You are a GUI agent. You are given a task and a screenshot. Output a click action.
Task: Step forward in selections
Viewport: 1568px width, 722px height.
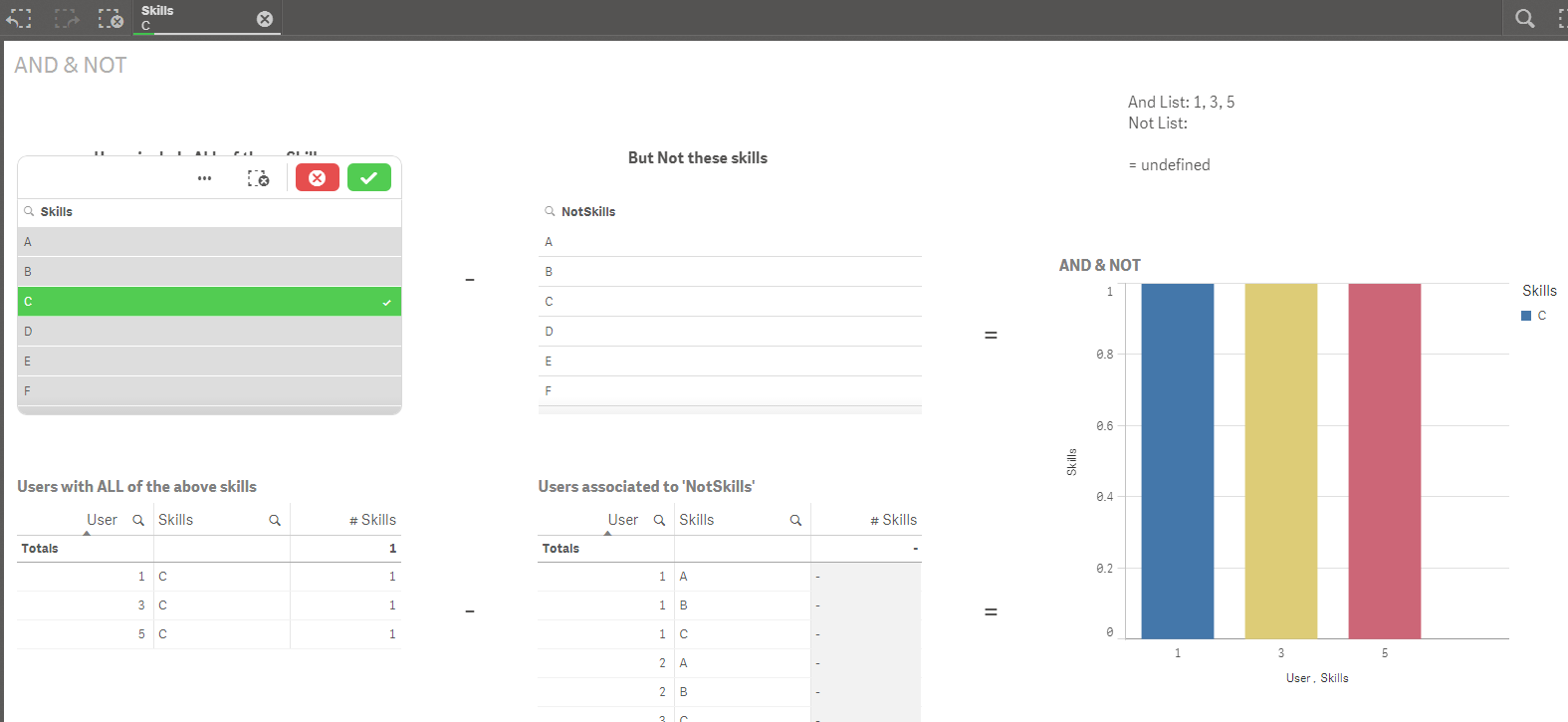(67, 18)
